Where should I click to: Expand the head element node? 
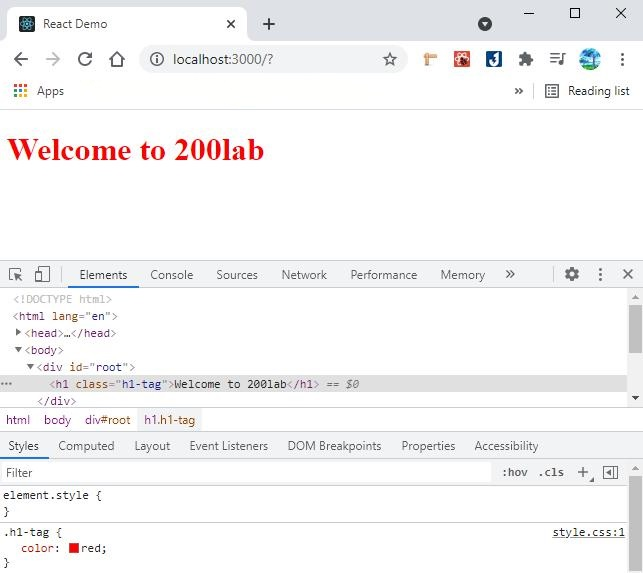pos(18,332)
